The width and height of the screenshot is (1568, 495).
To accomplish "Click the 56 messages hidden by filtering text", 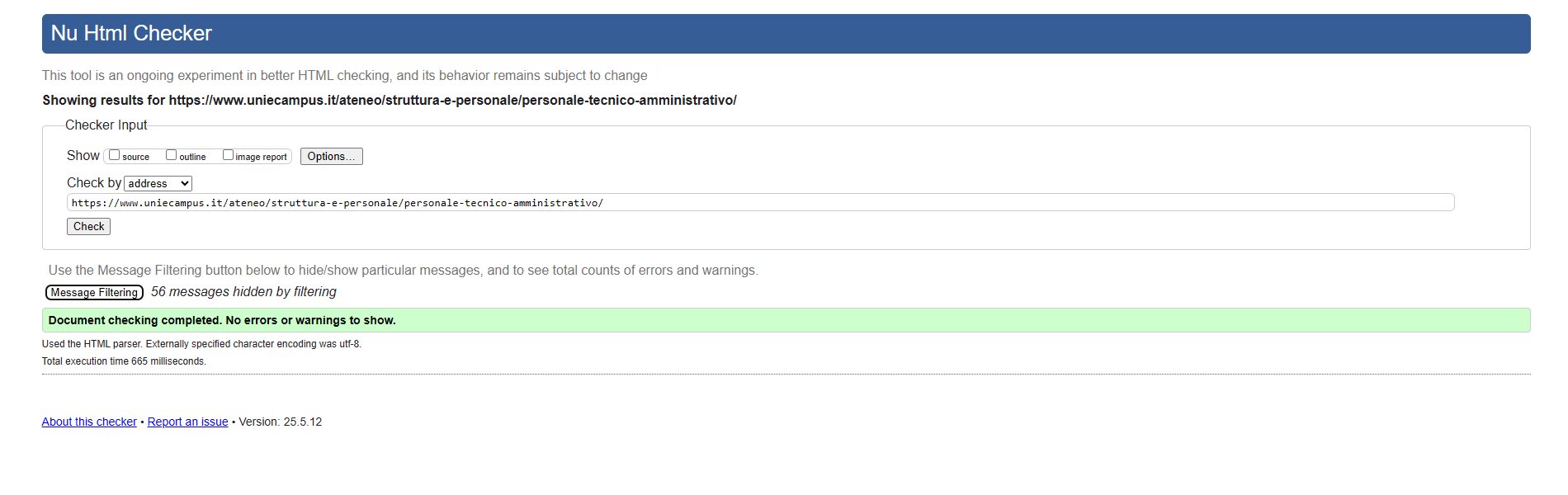I will coord(243,292).
